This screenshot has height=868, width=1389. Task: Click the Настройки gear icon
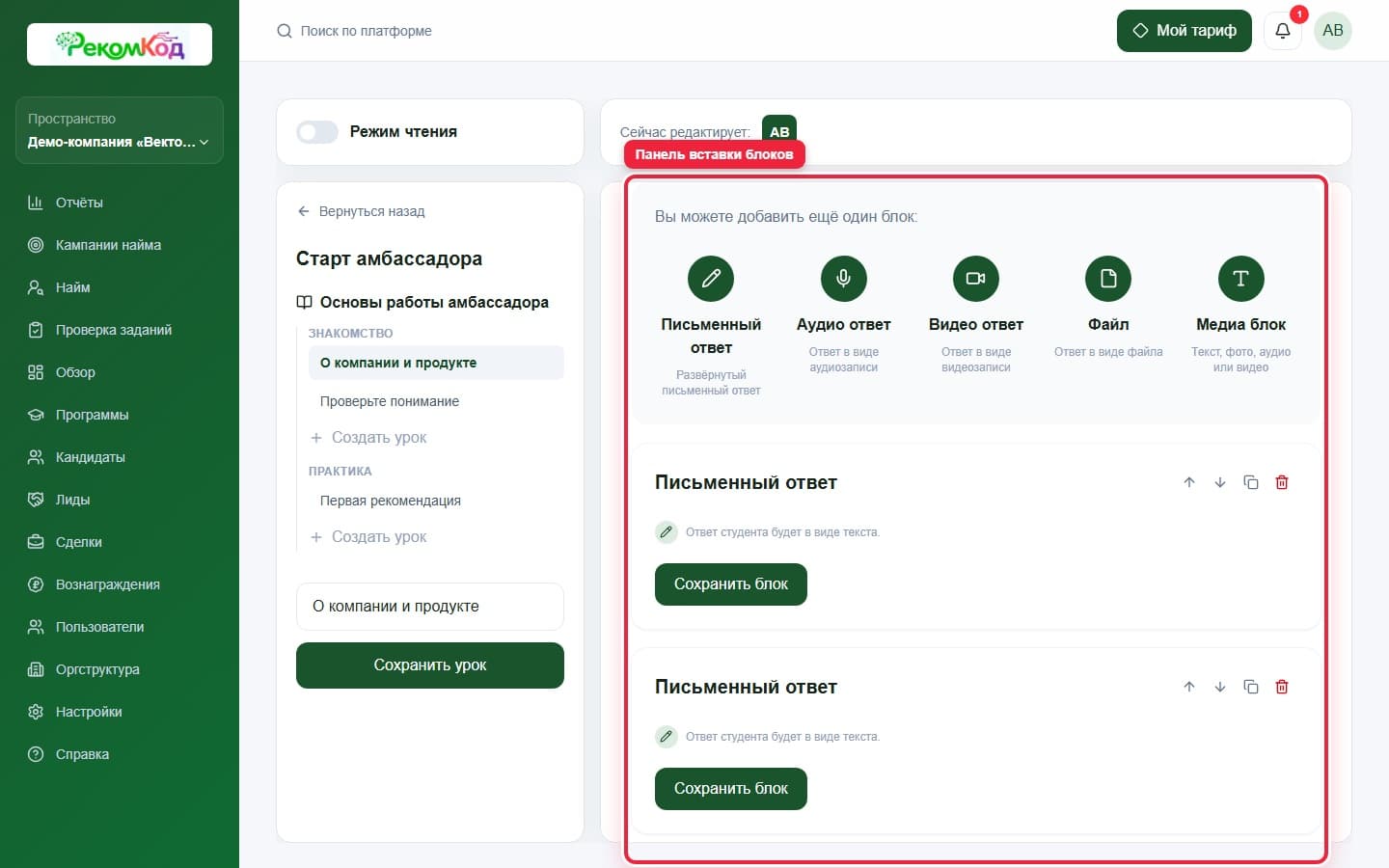(x=36, y=712)
